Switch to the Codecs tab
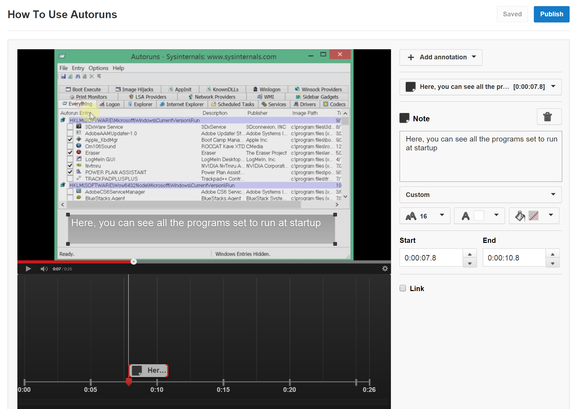Image resolution: width=580 pixels, height=409 pixels. pyautogui.click(x=334, y=104)
